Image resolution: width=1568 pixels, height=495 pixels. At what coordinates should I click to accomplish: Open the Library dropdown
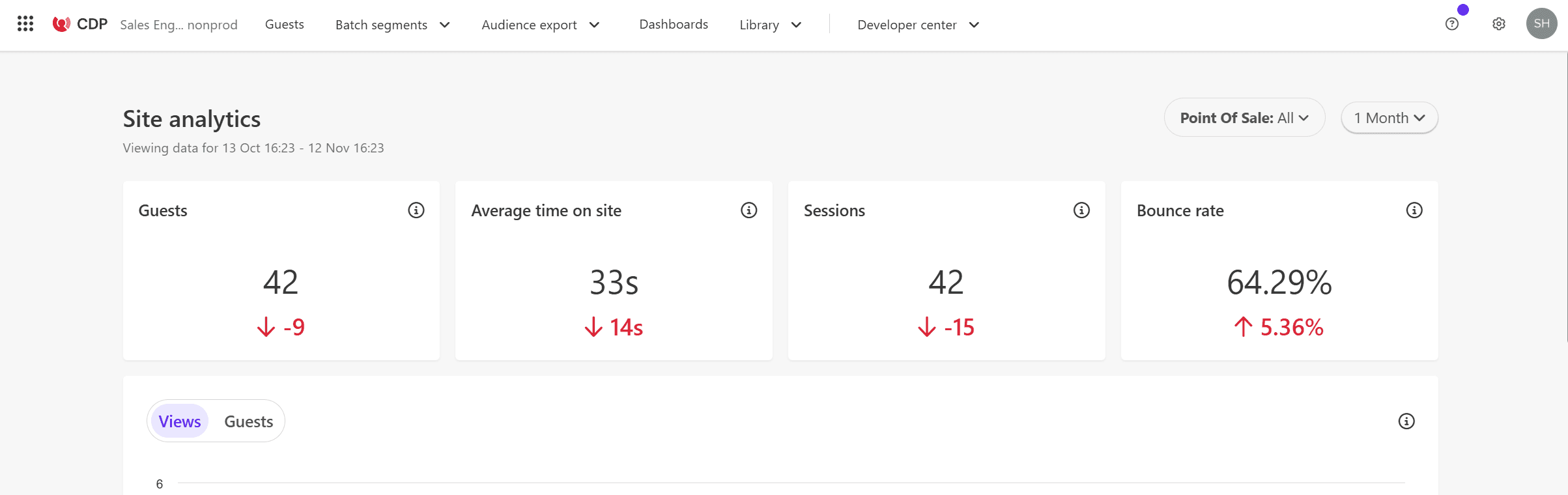(x=770, y=25)
